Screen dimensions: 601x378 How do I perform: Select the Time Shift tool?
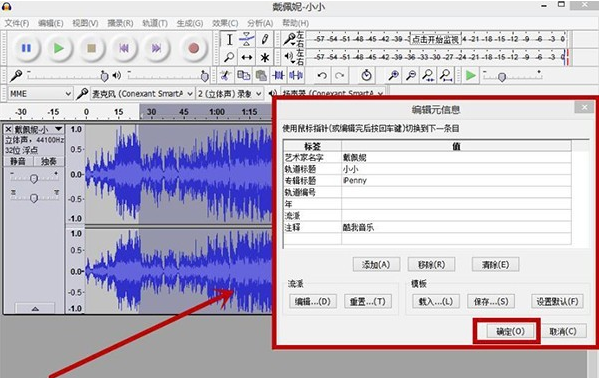(x=246, y=58)
